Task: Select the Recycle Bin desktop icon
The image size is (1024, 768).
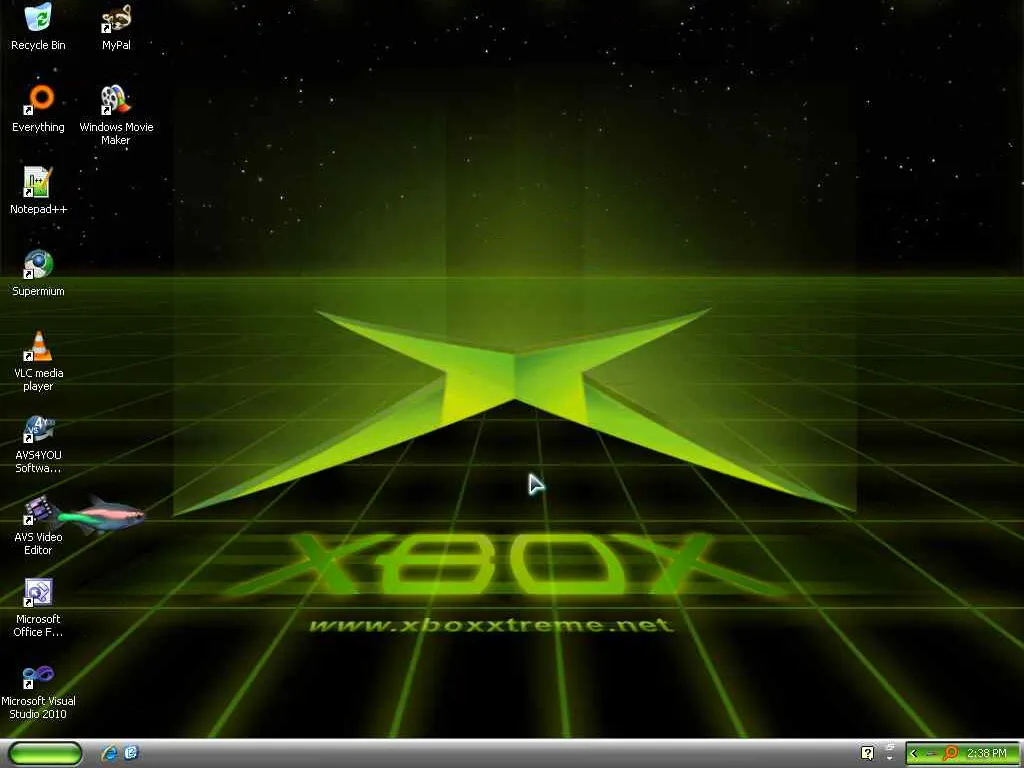Action: click(x=38, y=27)
